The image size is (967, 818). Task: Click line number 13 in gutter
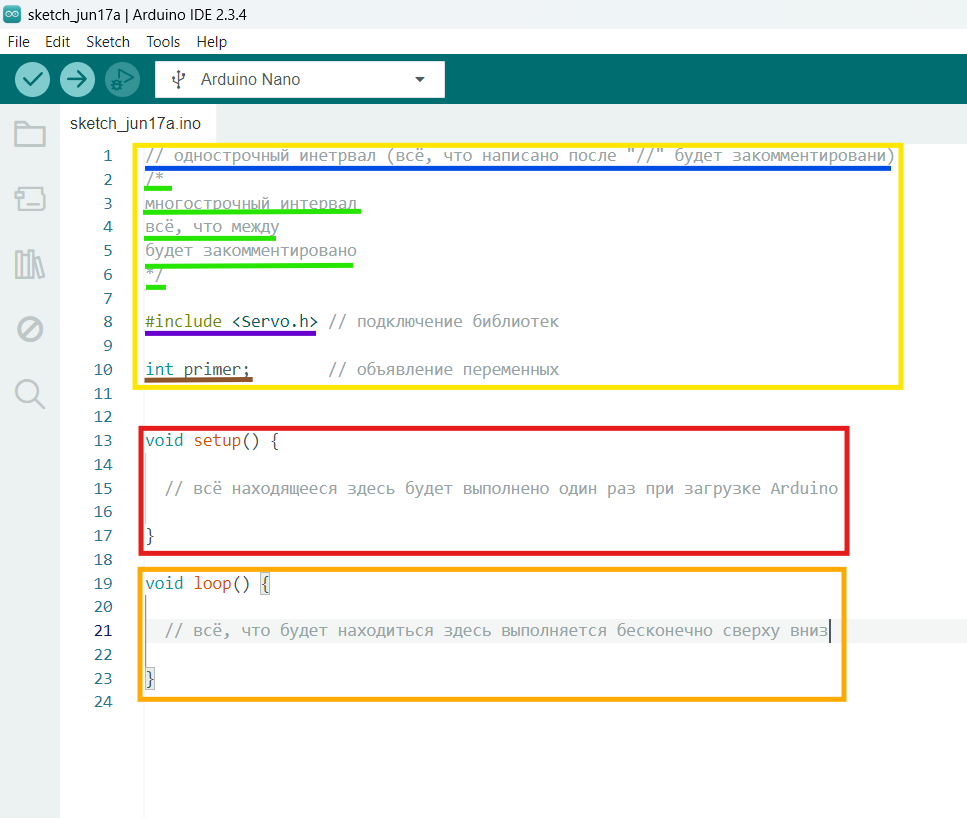tap(103, 440)
